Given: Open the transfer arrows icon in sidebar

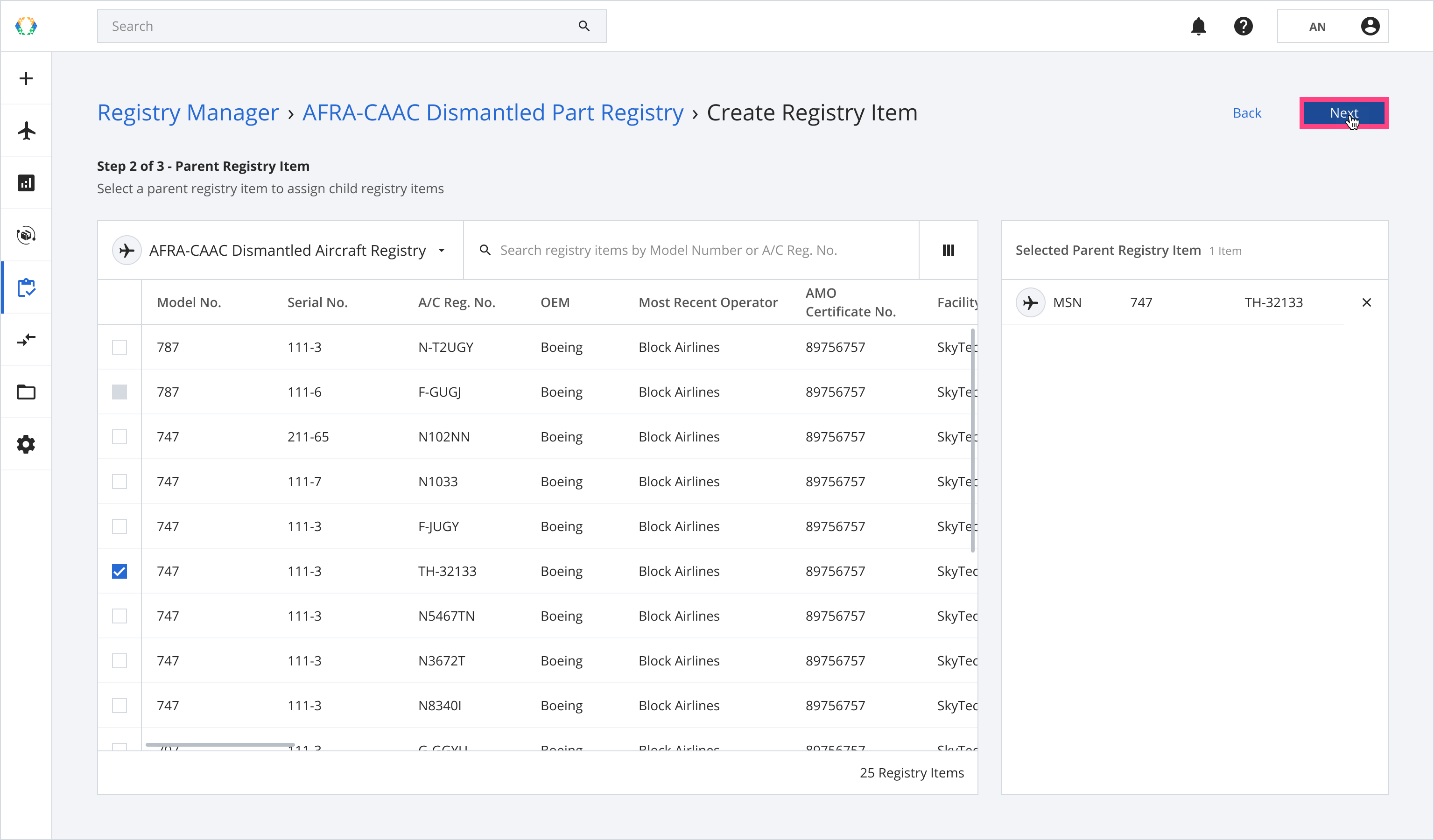Looking at the screenshot, I should (26, 340).
